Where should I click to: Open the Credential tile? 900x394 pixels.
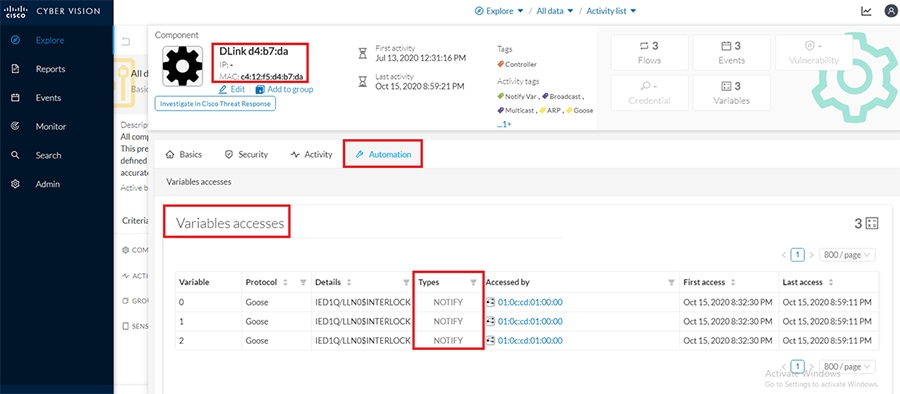pos(649,92)
